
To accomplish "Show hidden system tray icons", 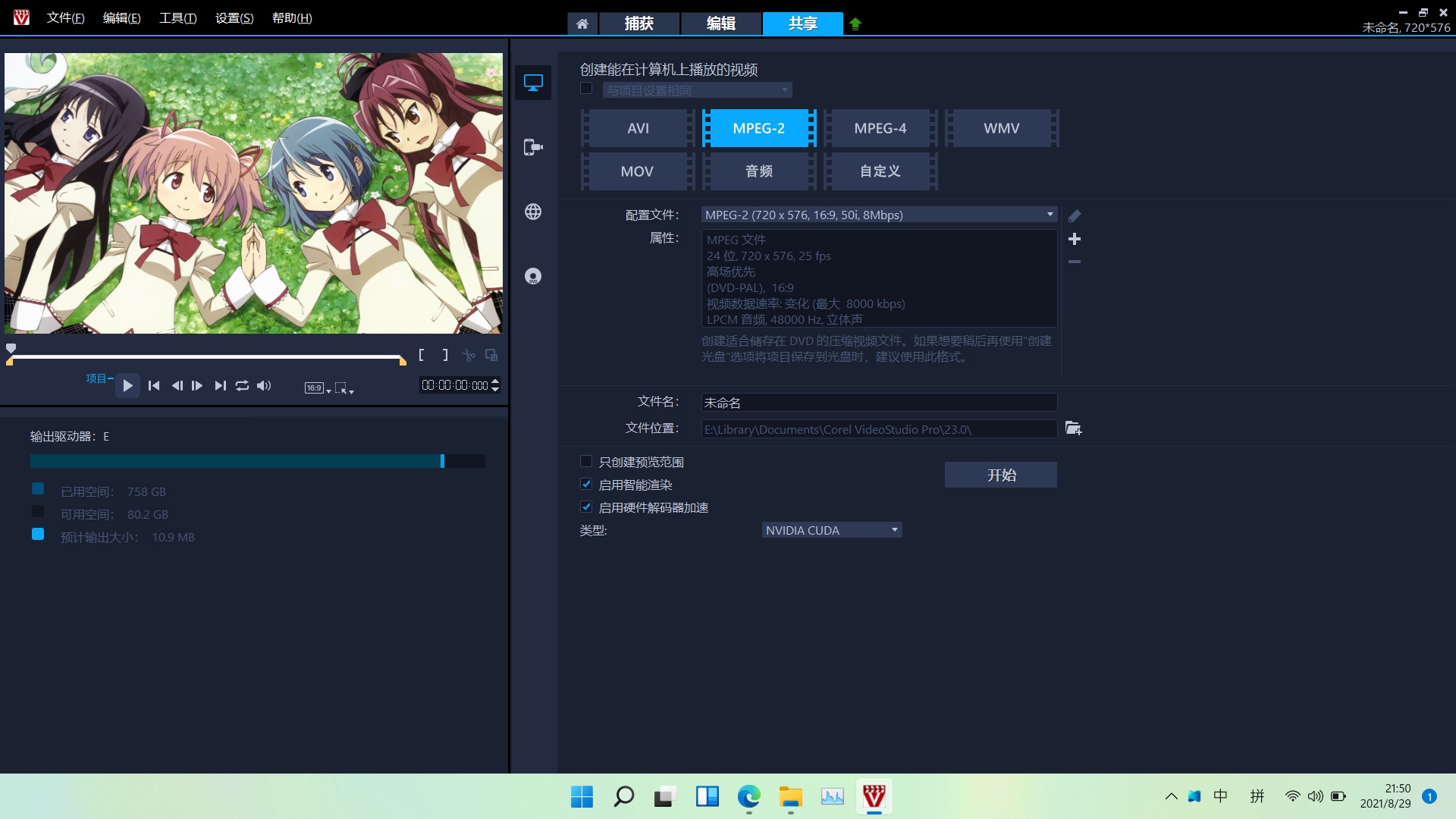I will 1171,796.
